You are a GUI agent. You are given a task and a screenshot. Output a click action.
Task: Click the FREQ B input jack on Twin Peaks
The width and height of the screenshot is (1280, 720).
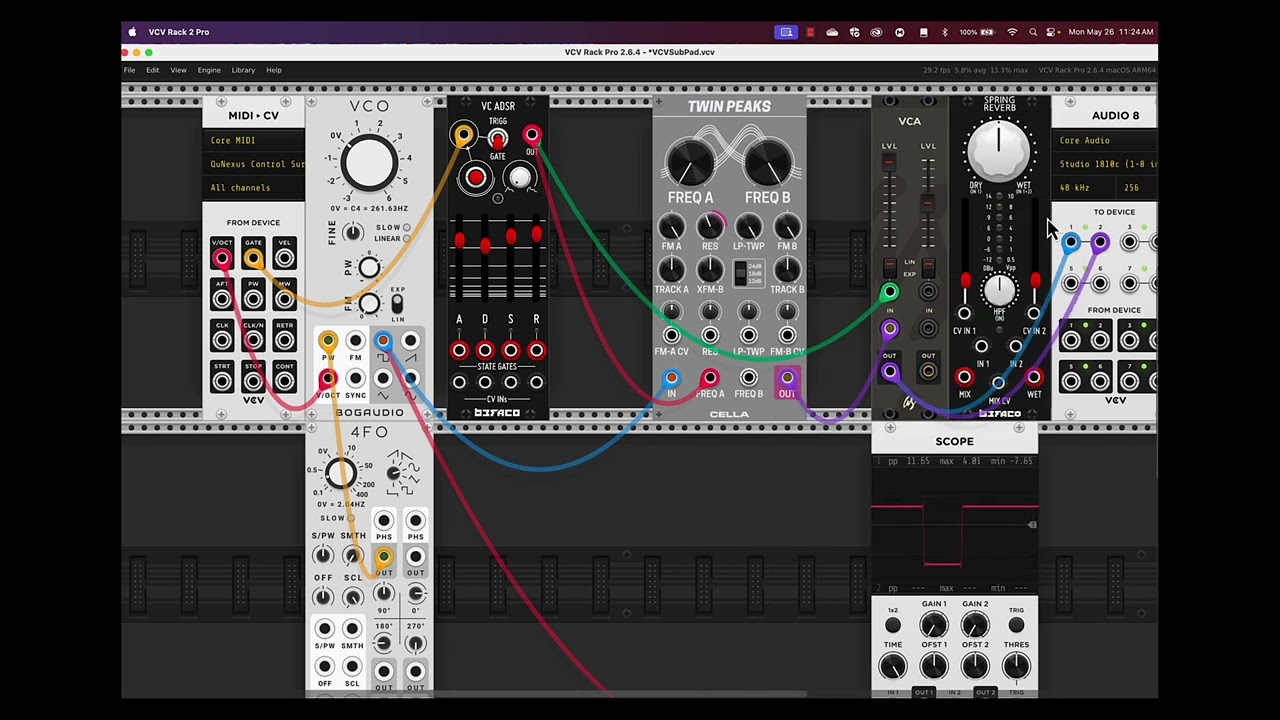coord(748,378)
